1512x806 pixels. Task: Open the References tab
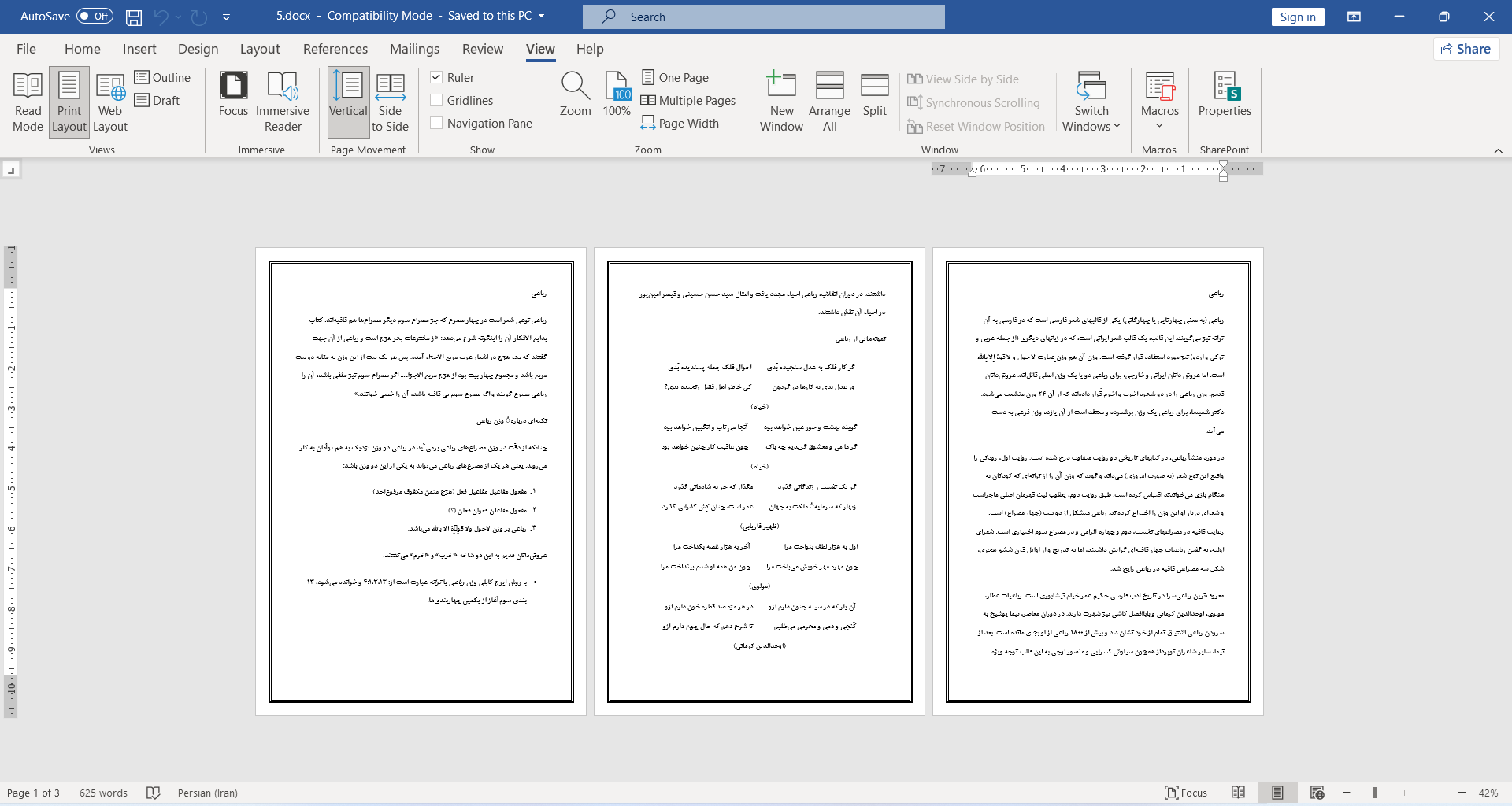[335, 49]
